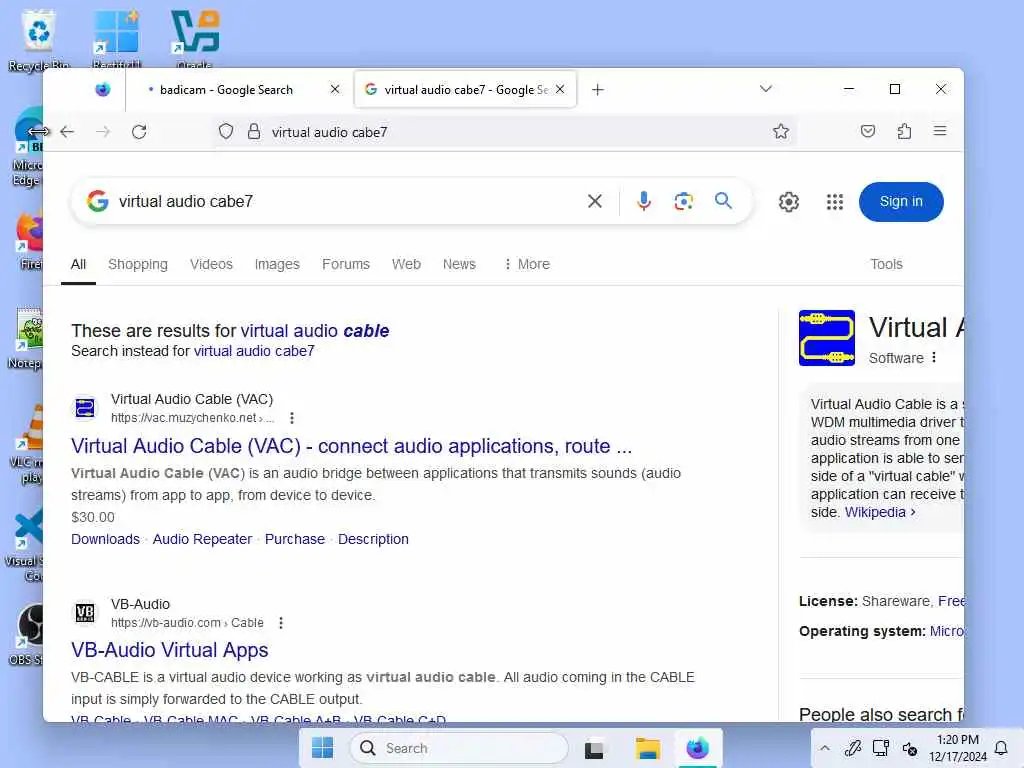The height and width of the screenshot is (768, 1024).
Task: Bookmark this page with star icon
Action: click(x=780, y=132)
